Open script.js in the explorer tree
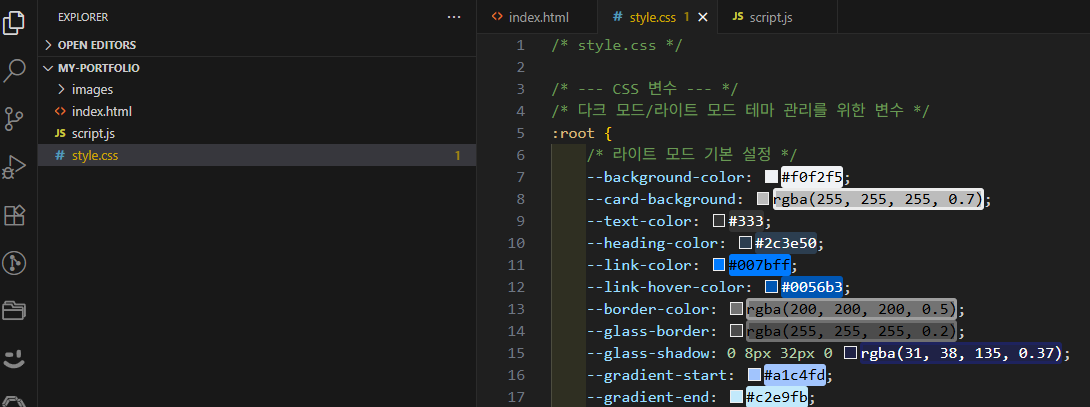Viewport: 1090px width, 407px height. [x=257, y=134]
